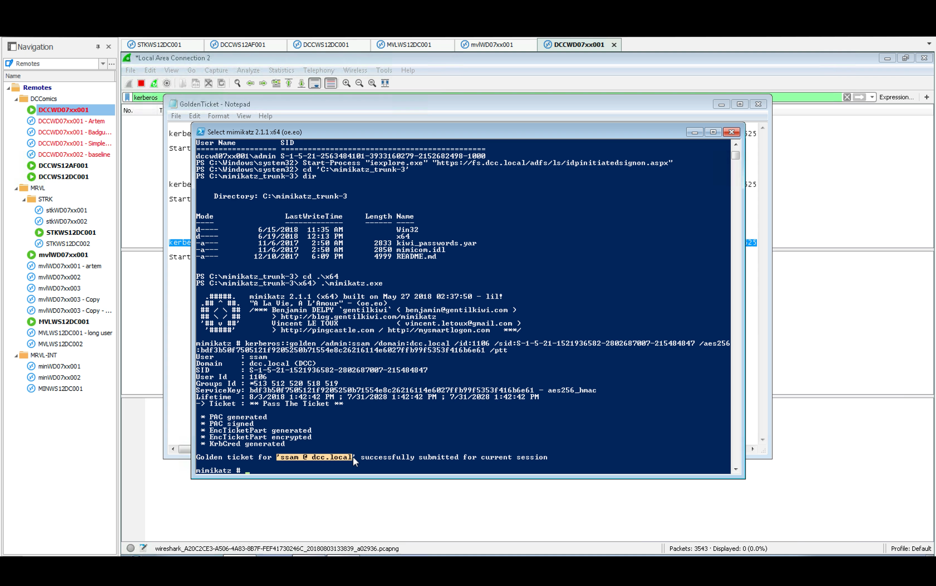The height and width of the screenshot is (586, 936).
Task: Zoom out on the Wireshark text
Action: [x=359, y=84]
